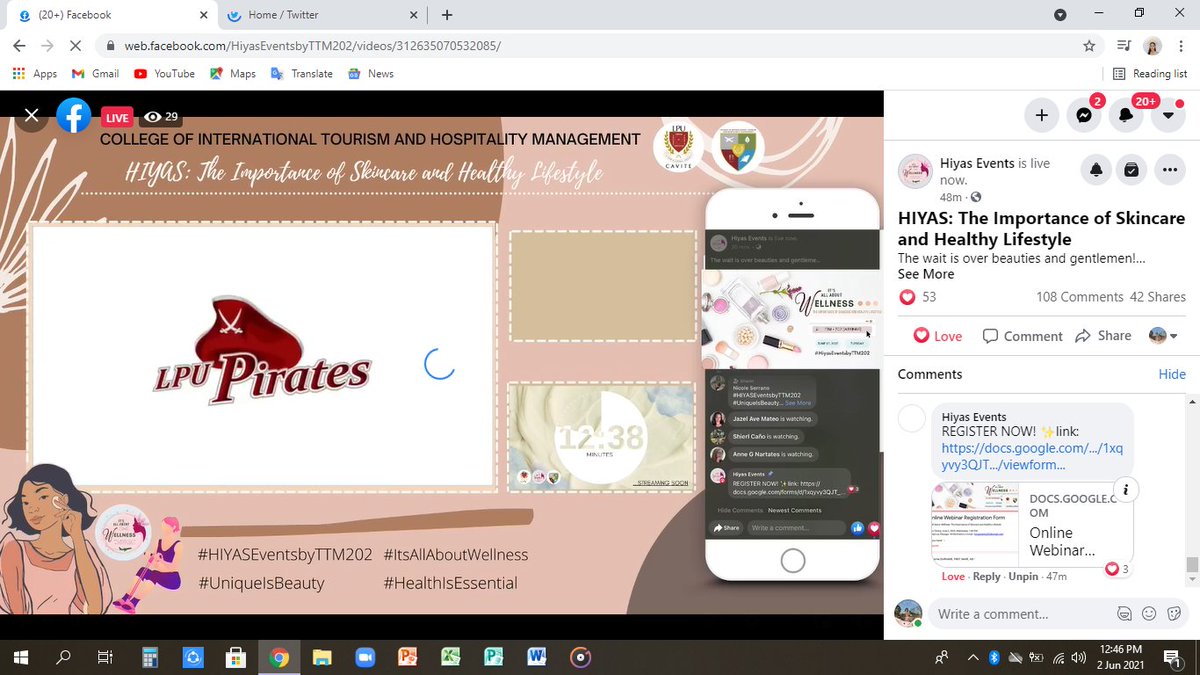Stop loading the page in Chrome
Screen dimensions: 1200x675
coord(76,46)
